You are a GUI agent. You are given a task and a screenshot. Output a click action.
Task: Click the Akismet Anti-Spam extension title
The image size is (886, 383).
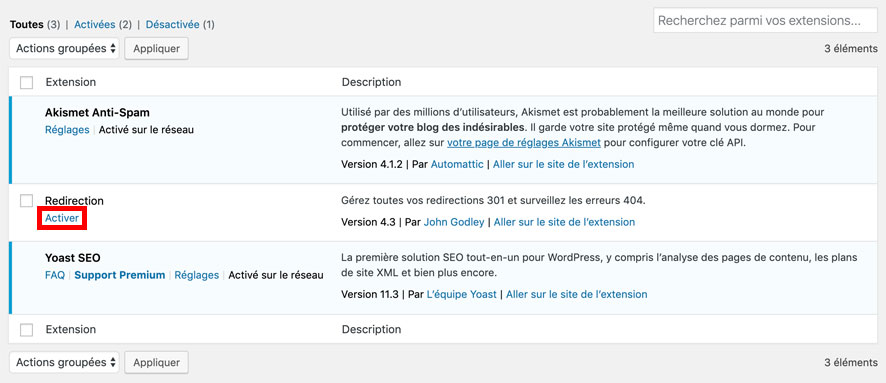[x=97, y=113]
